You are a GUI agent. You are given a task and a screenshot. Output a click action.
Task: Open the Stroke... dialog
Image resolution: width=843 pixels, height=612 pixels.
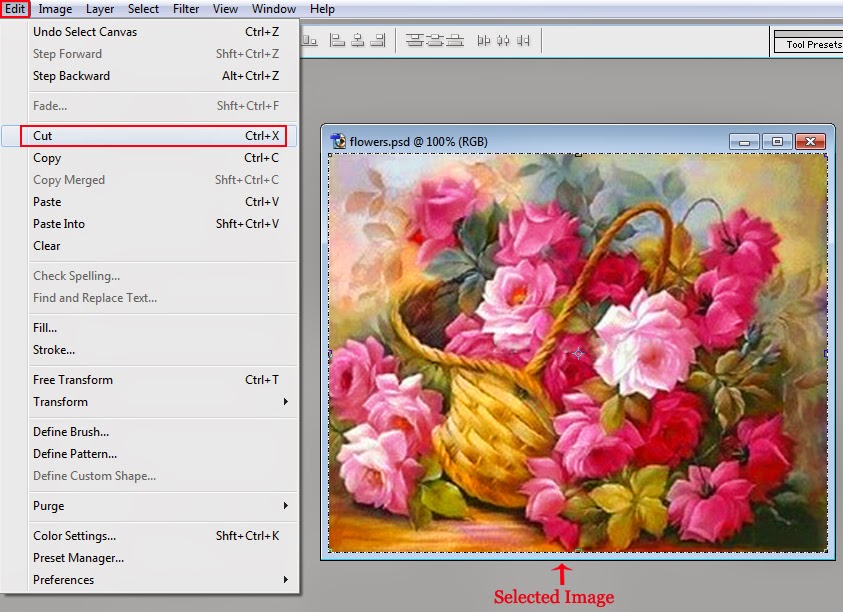tap(156, 350)
